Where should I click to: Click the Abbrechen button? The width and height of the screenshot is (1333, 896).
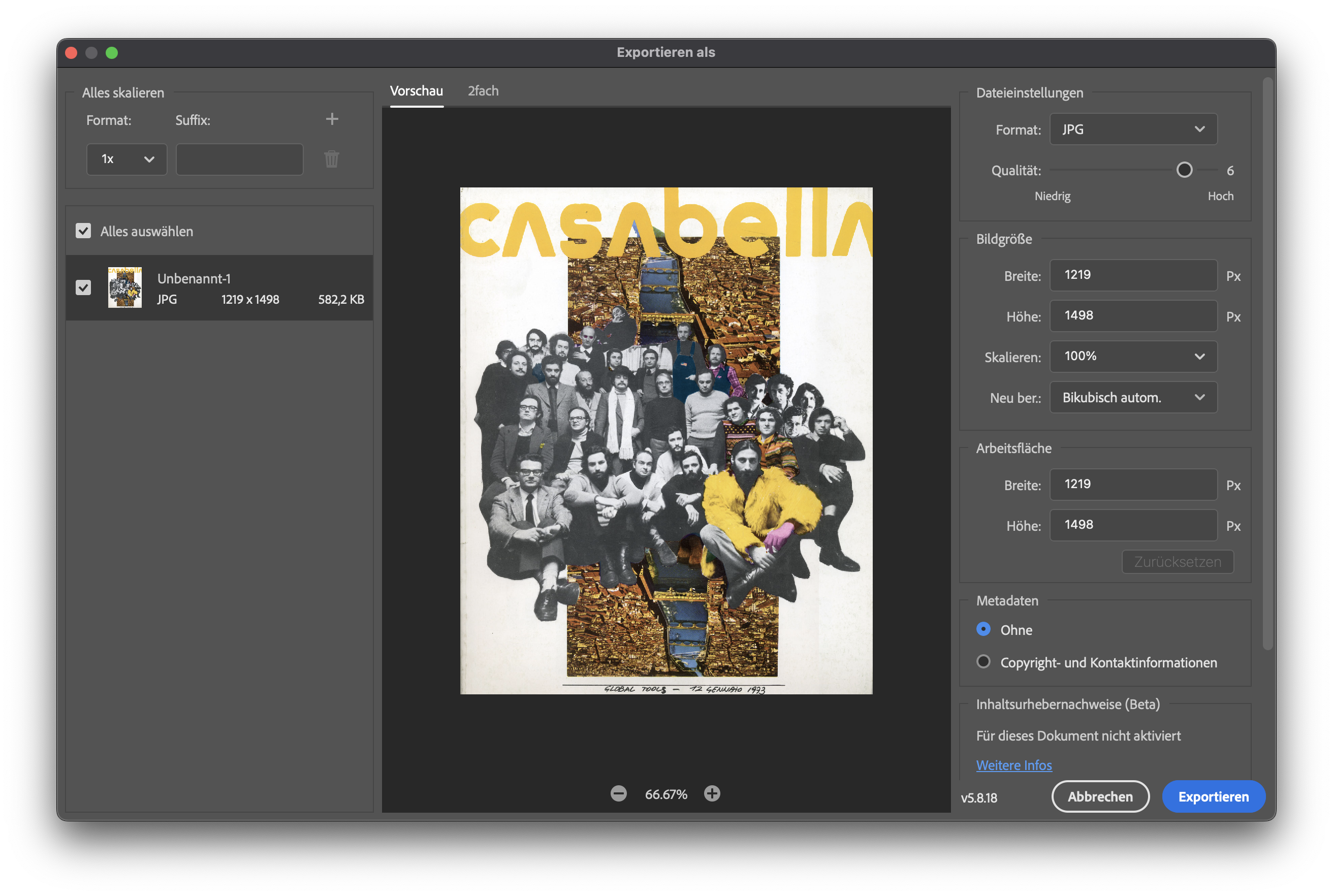pos(1100,796)
